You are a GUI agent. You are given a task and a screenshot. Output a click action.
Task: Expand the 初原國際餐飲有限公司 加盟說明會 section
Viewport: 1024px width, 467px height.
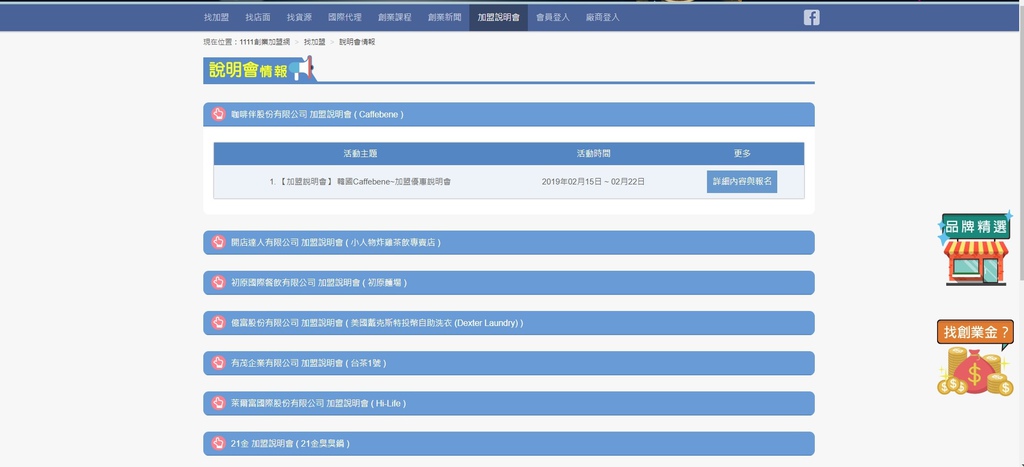pos(509,283)
